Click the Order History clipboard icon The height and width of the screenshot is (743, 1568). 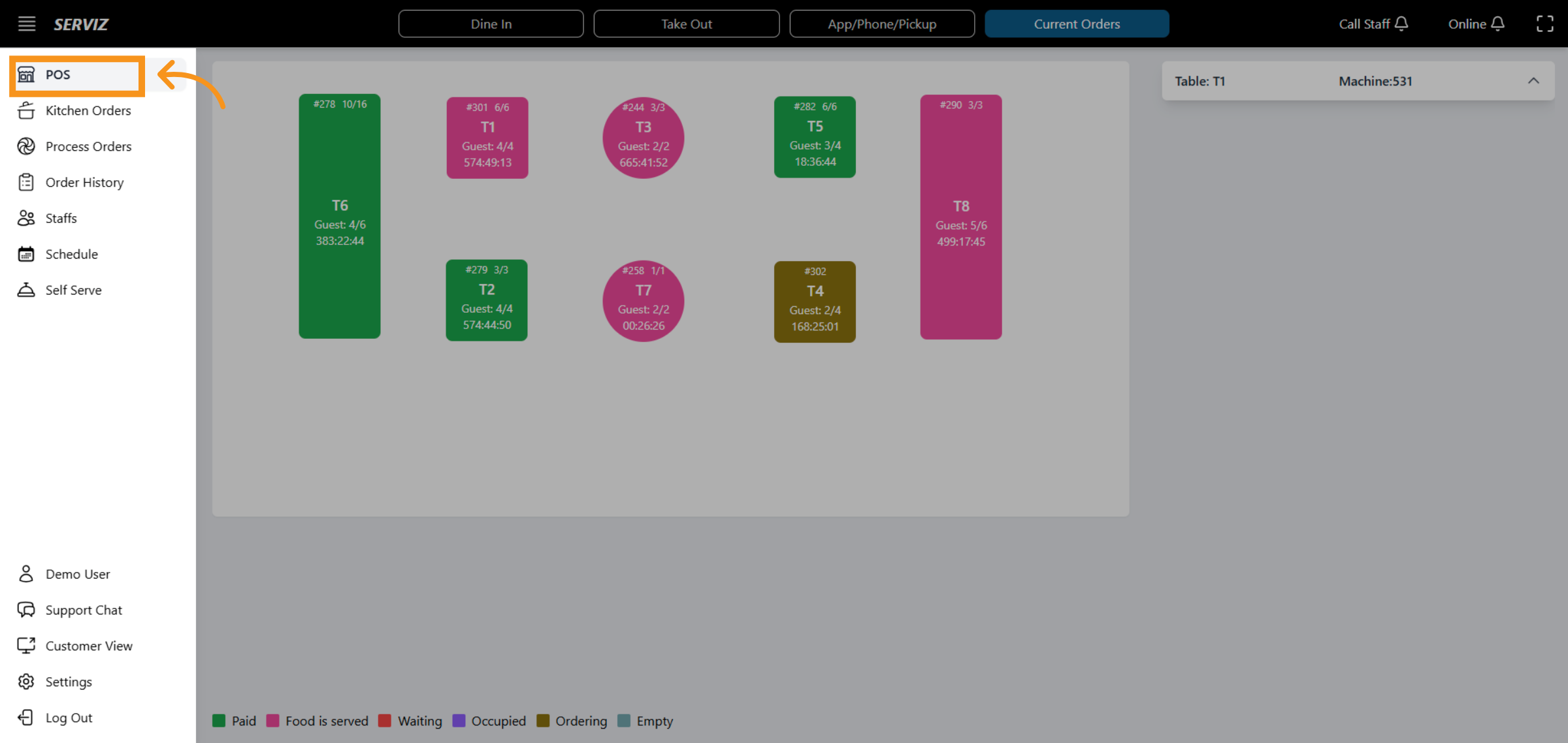click(x=26, y=182)
